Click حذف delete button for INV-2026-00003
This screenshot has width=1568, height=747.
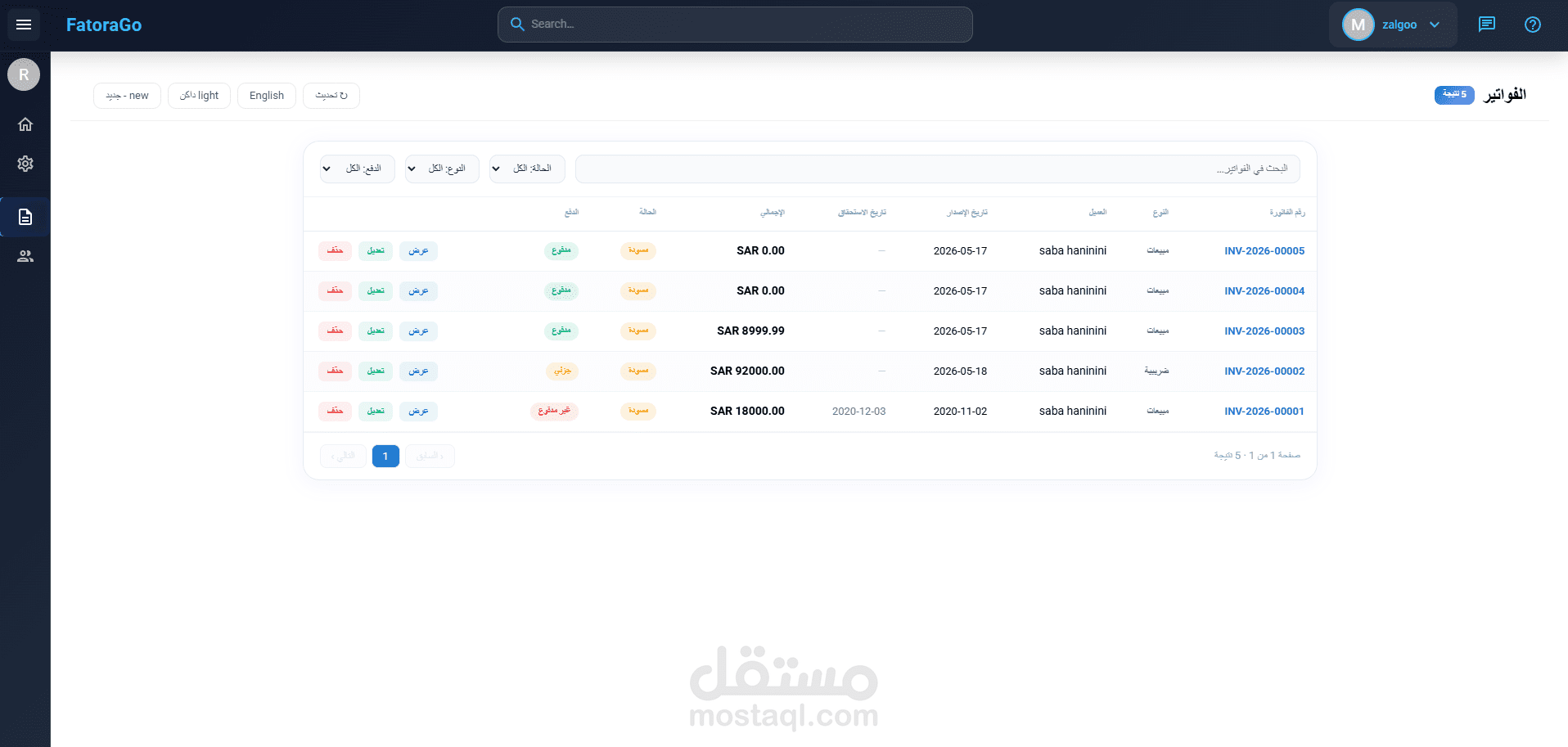[x=335, y=331]
